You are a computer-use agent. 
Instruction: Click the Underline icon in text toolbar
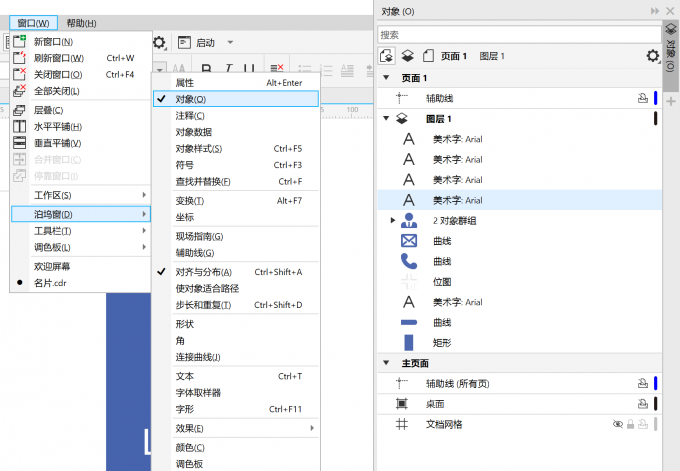[x=249, y=69]
